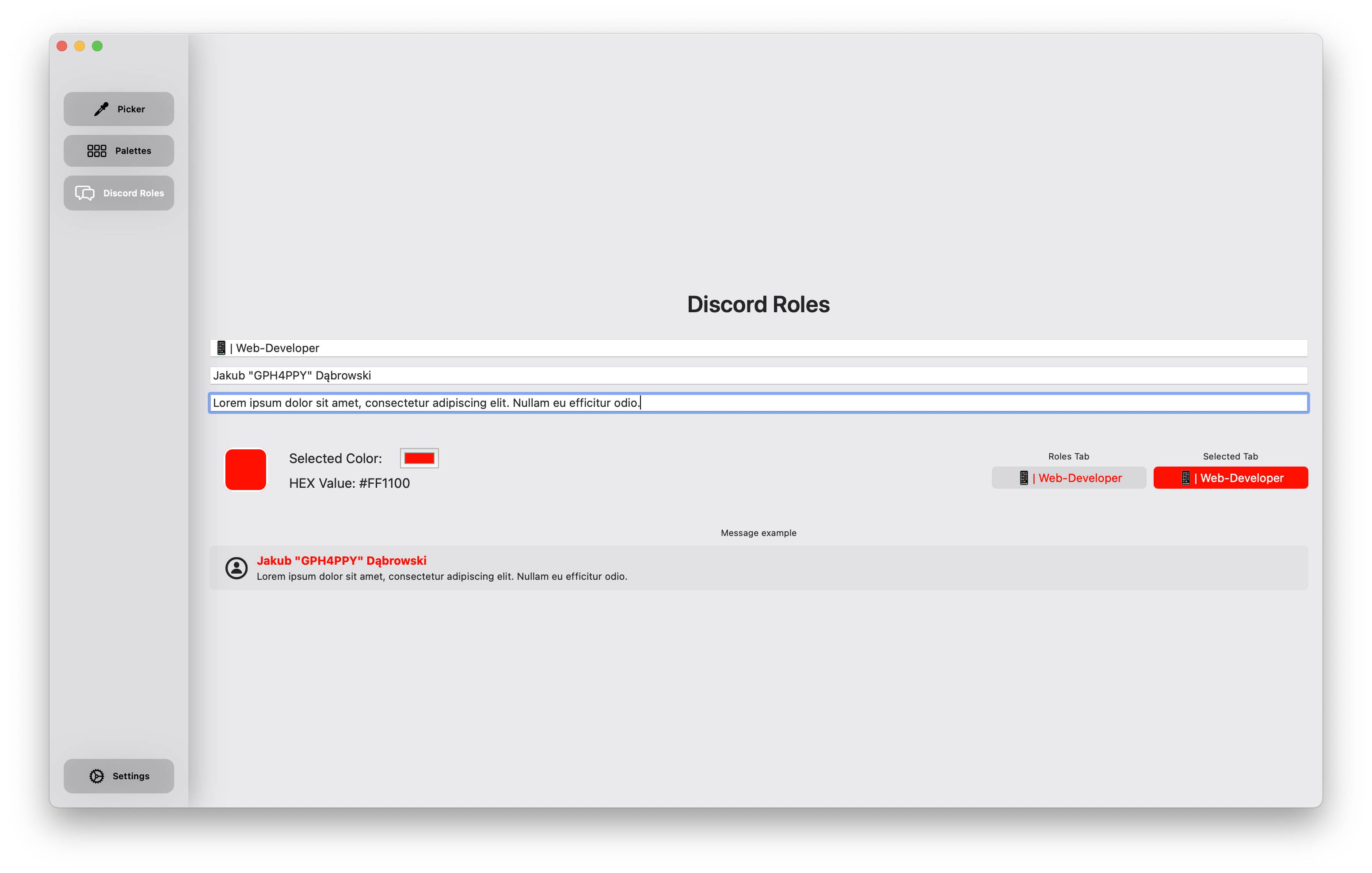
Task: Click the large red rounded color square
Action: point(246,469)
